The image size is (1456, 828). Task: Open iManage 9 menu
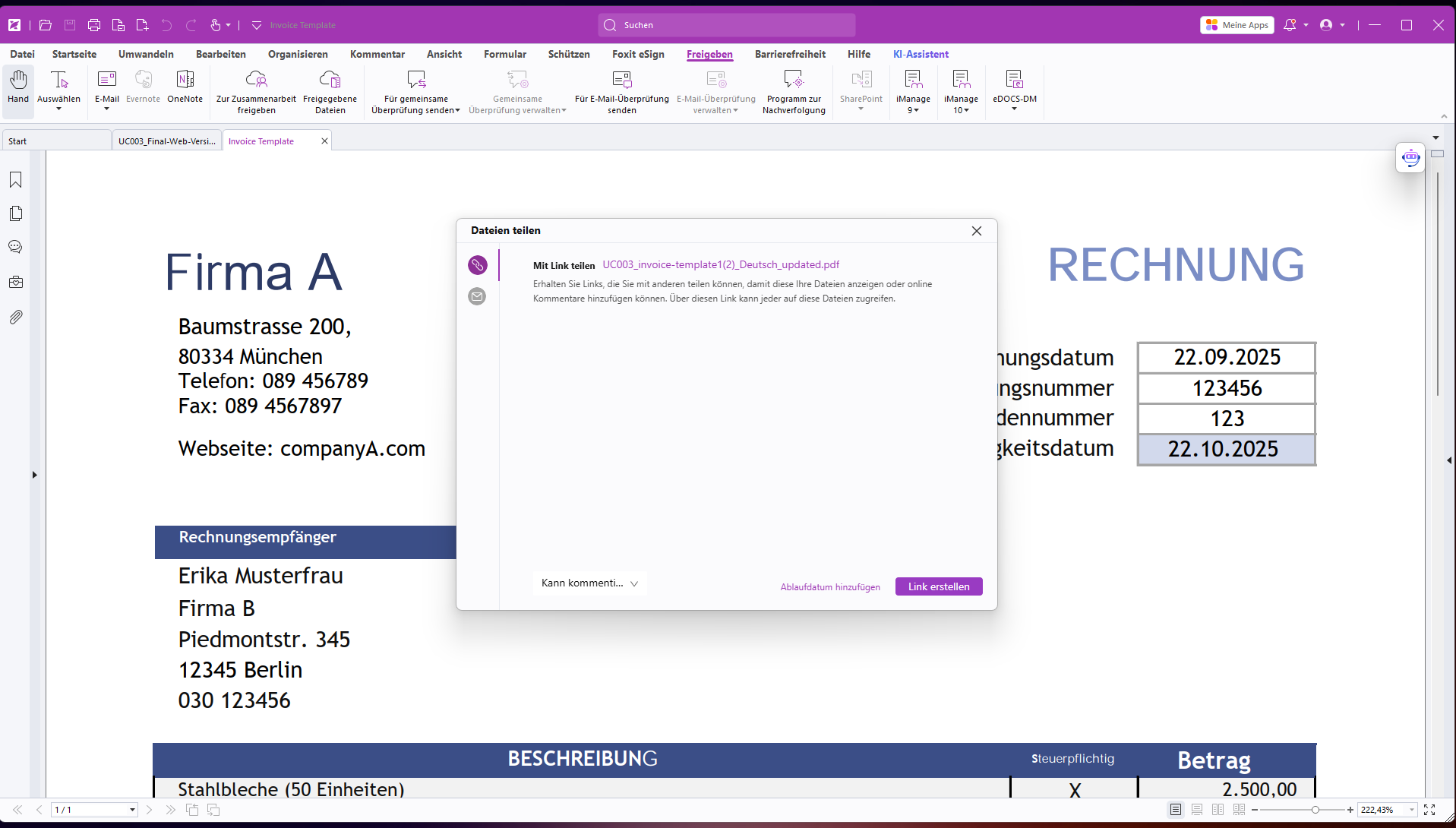click(913, 91)
